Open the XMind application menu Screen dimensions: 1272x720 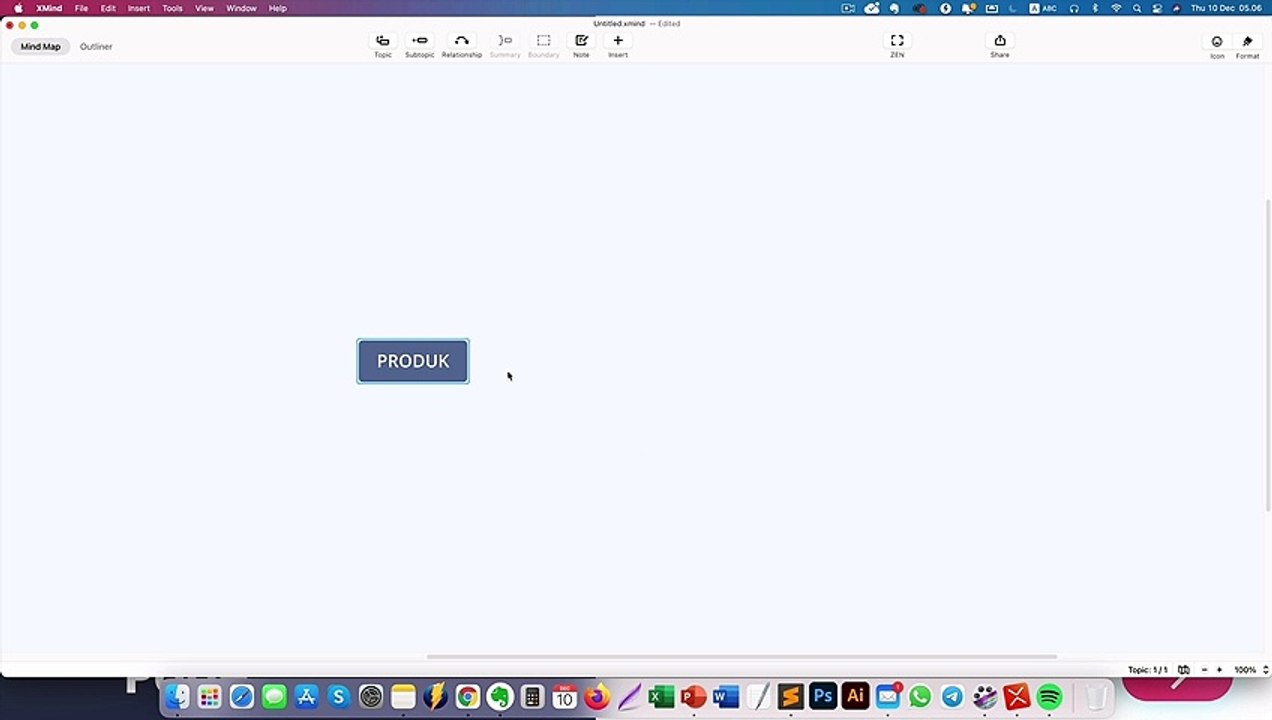49,8
